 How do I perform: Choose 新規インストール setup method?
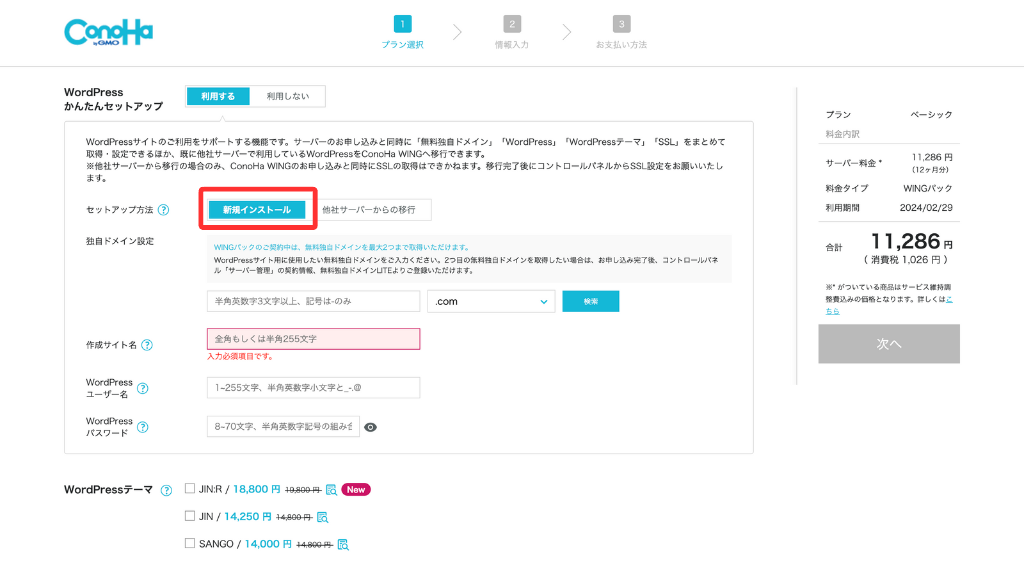point(257,210)
